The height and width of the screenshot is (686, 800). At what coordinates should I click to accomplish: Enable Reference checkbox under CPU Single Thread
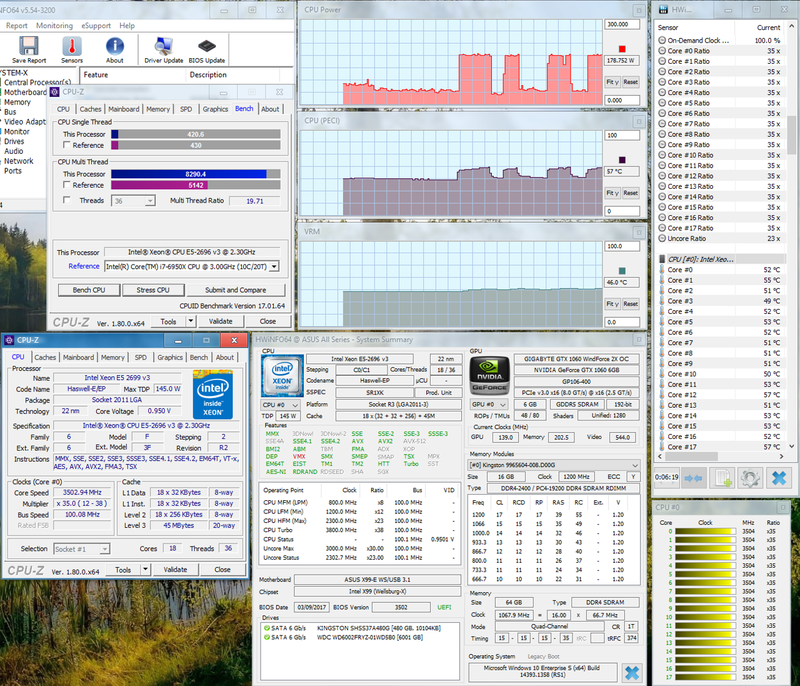coord(66,145)
